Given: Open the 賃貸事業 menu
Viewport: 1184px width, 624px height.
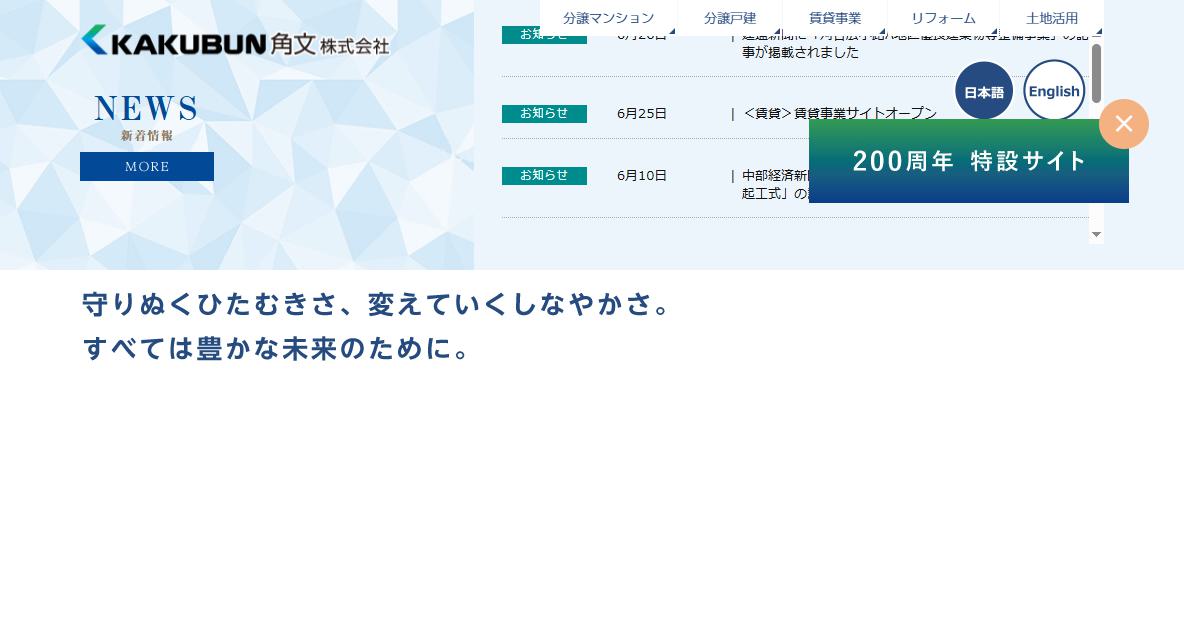Looking at the screenshot, I should coord(835,18).
